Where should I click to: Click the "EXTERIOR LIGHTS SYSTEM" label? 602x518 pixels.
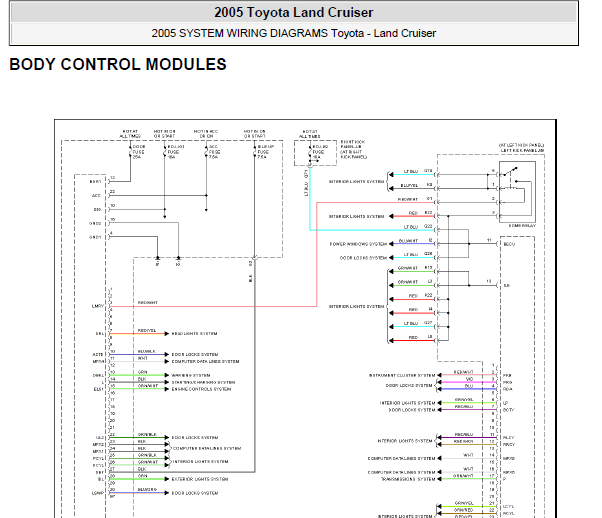(200, 479)
